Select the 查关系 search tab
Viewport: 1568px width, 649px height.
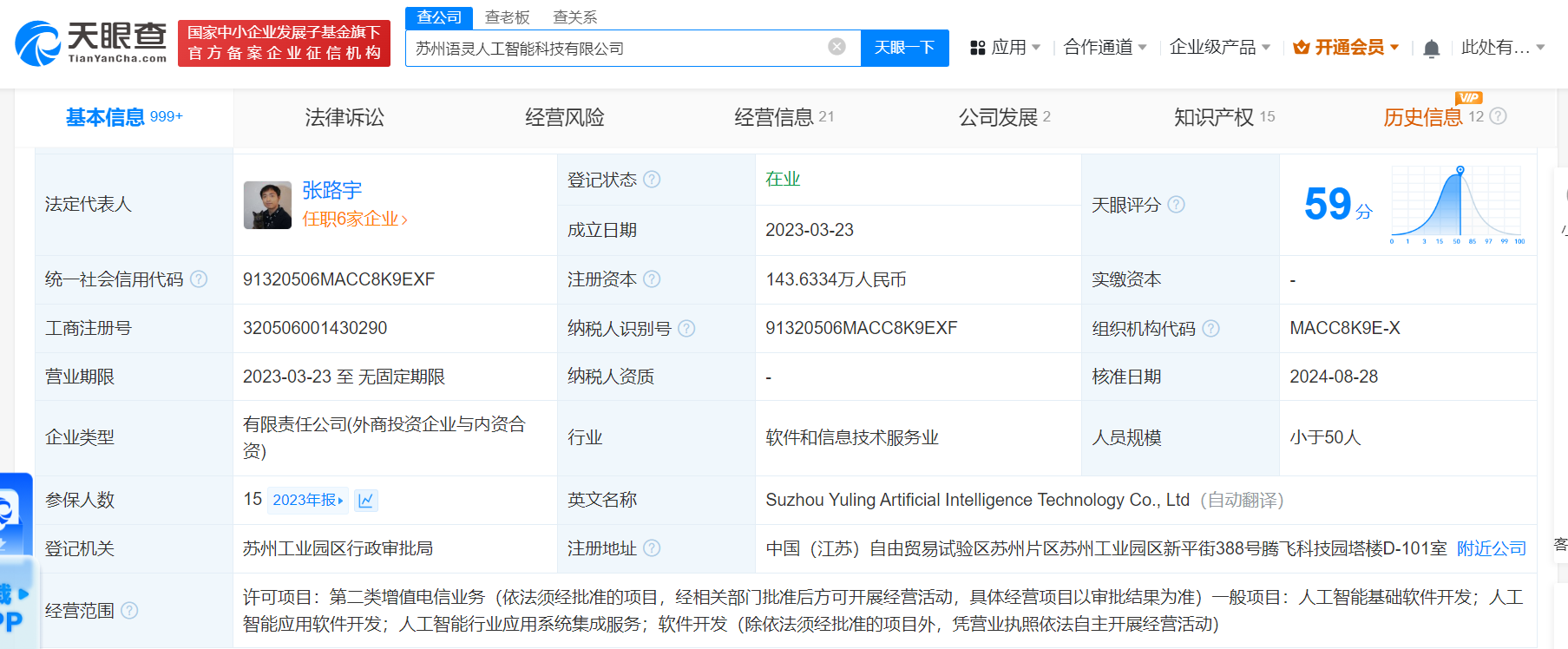point(575,17)
